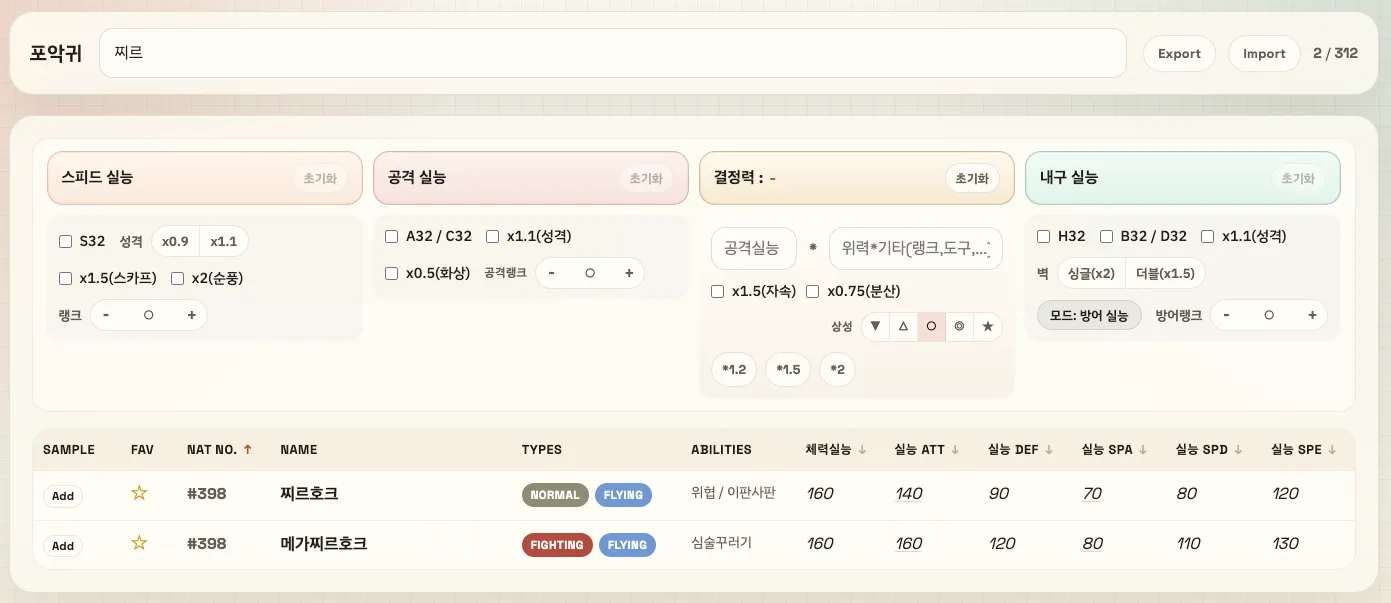The height and width of the screenshot is (603, 1391).
Task: Select 더블(x1.5) wall option
Action: (1165, 273)
